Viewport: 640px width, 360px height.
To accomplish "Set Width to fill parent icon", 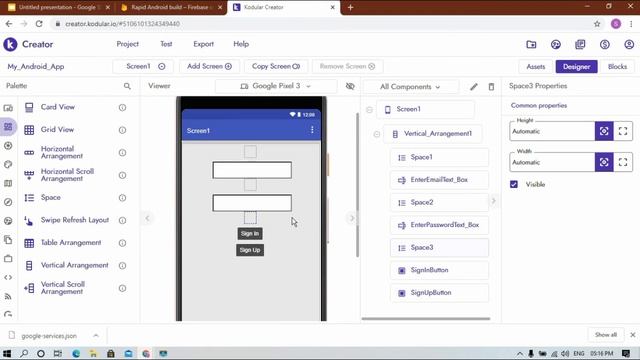I will (623, 162).
